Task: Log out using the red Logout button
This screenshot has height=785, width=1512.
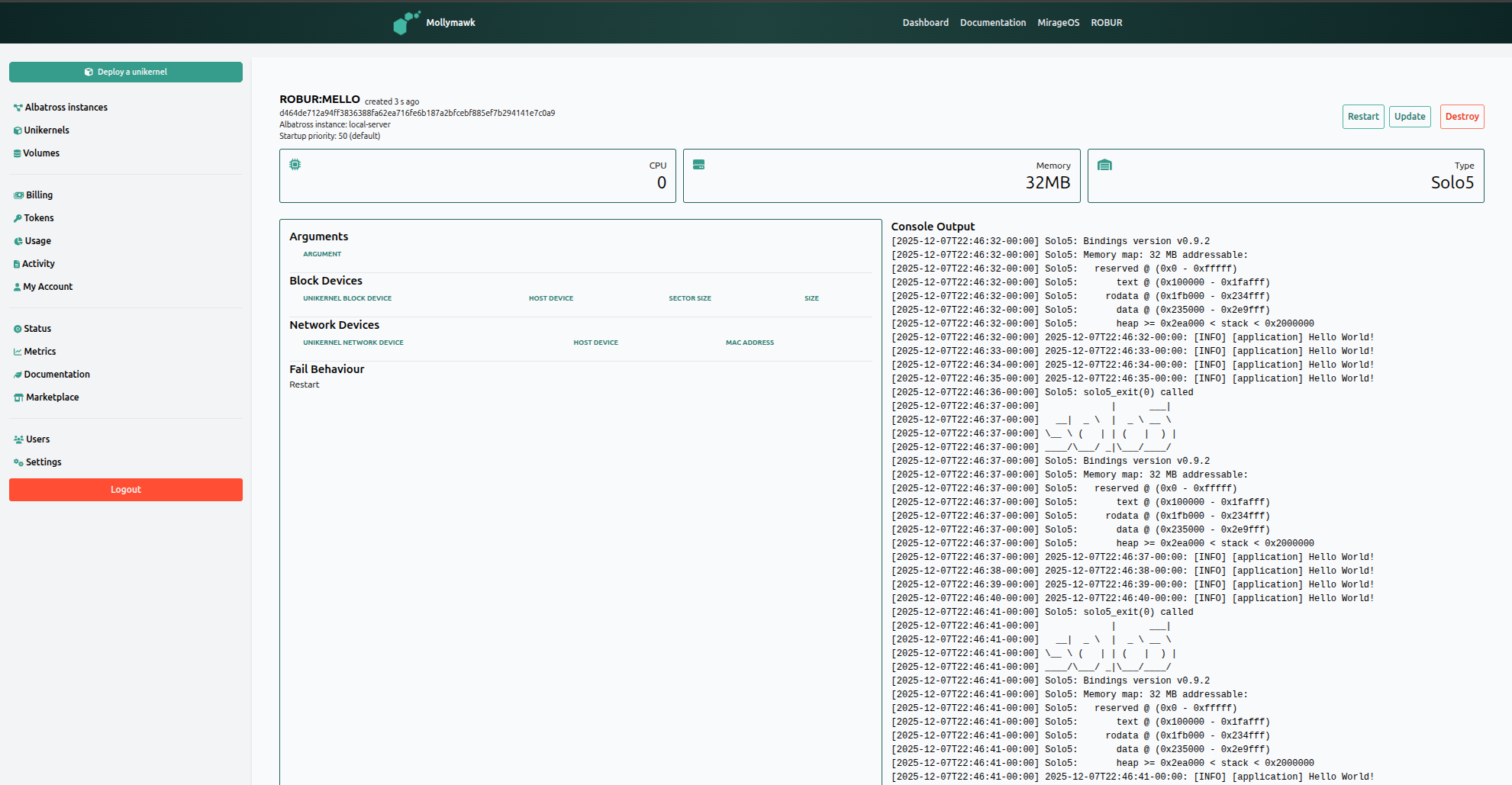Action: (125, 489)
